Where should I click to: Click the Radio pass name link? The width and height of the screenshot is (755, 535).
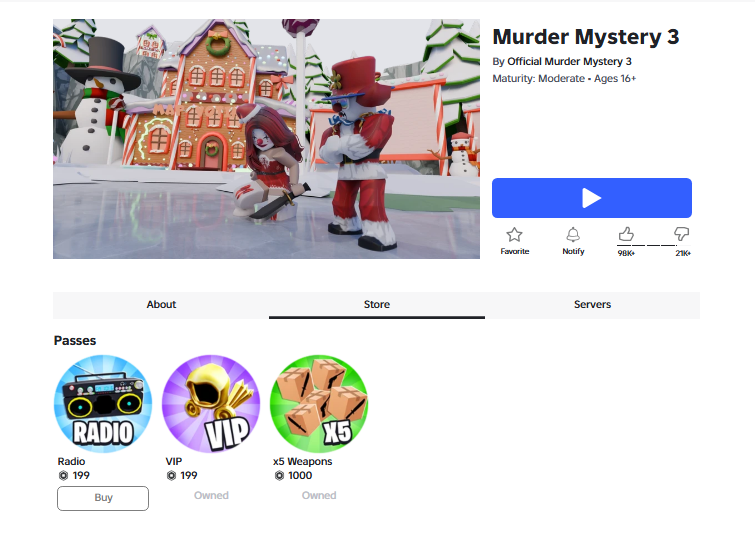[71, 461]
